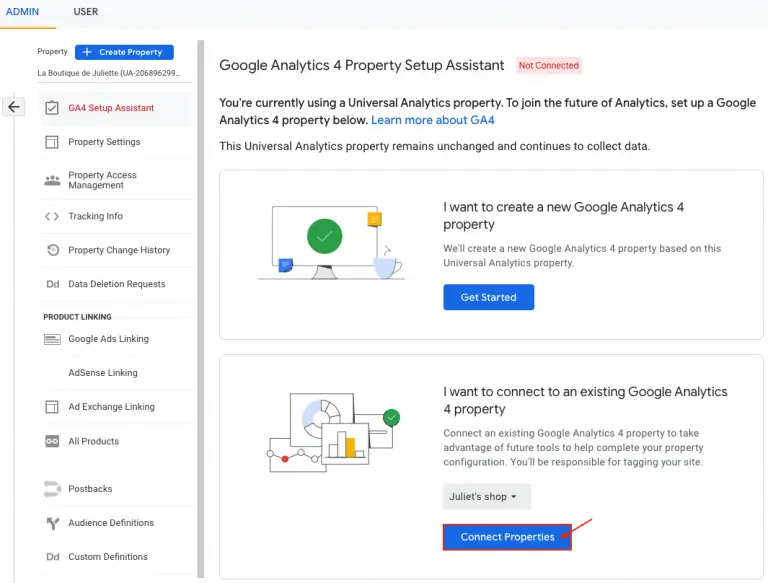Open the Juliet's shop property dropdown
The height and width of the screenshot is (583, 768).
click(487, 497)
